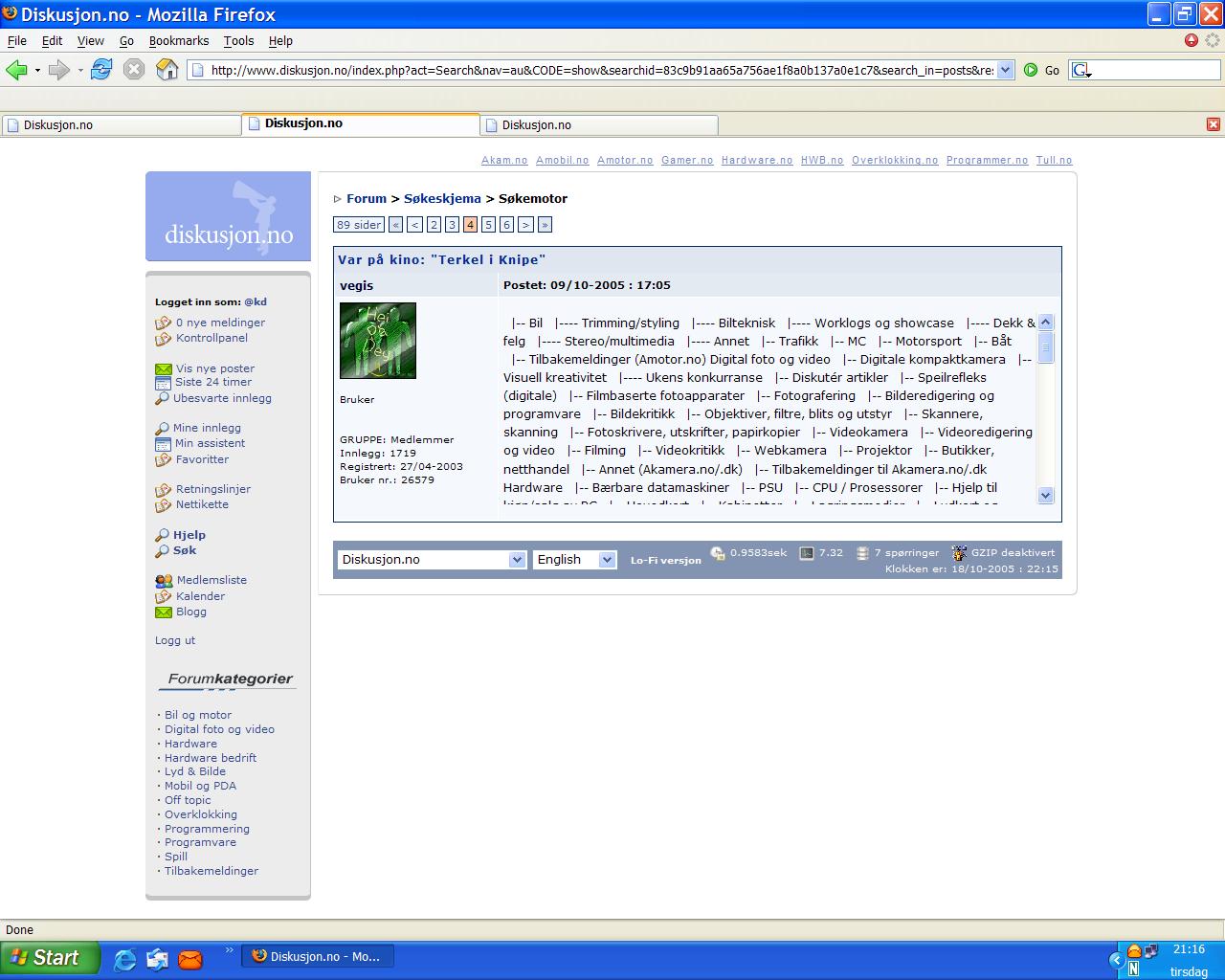Screen dimensions: 1225x980
Task: Click the execution time 0.9583sek icon
Action: (718, 553)
